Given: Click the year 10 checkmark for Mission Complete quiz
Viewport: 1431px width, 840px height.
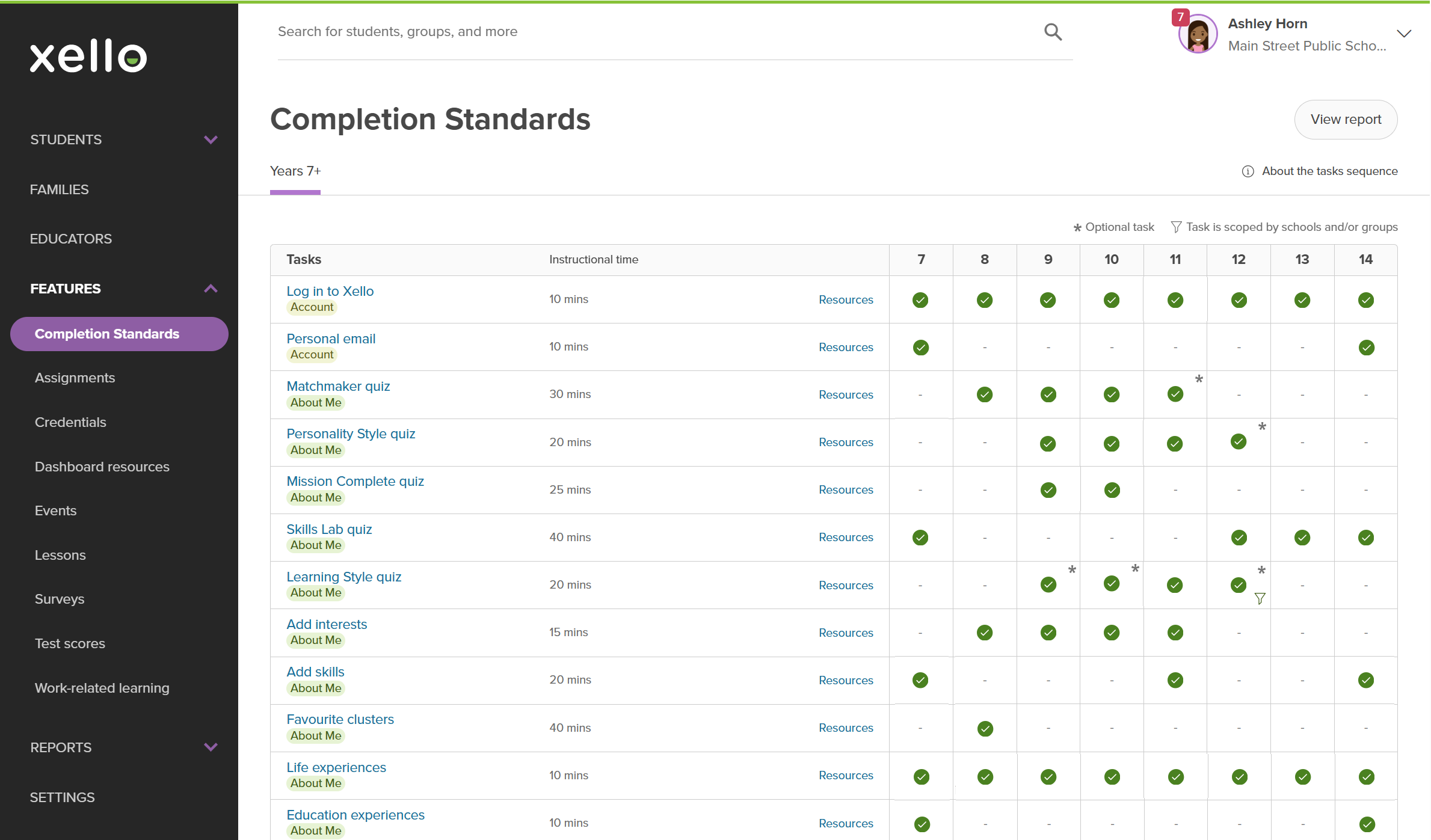Looking at the screenshot, I should [x=1112, y=490].
